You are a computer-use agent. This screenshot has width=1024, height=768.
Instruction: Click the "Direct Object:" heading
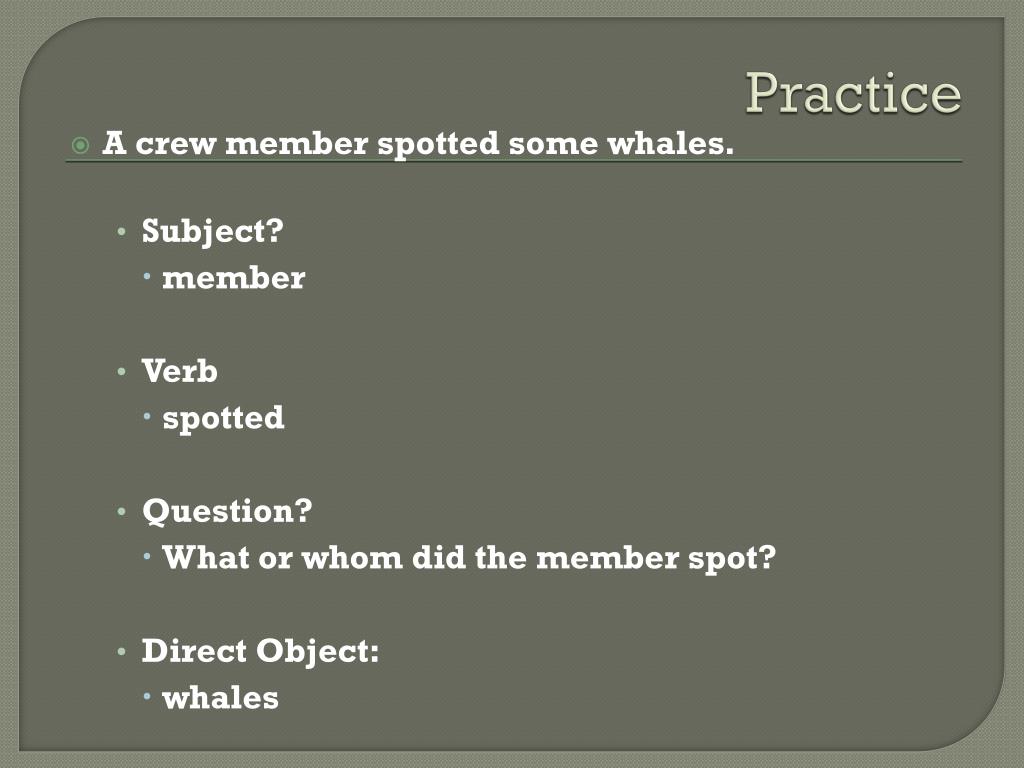tap(261, 652)
